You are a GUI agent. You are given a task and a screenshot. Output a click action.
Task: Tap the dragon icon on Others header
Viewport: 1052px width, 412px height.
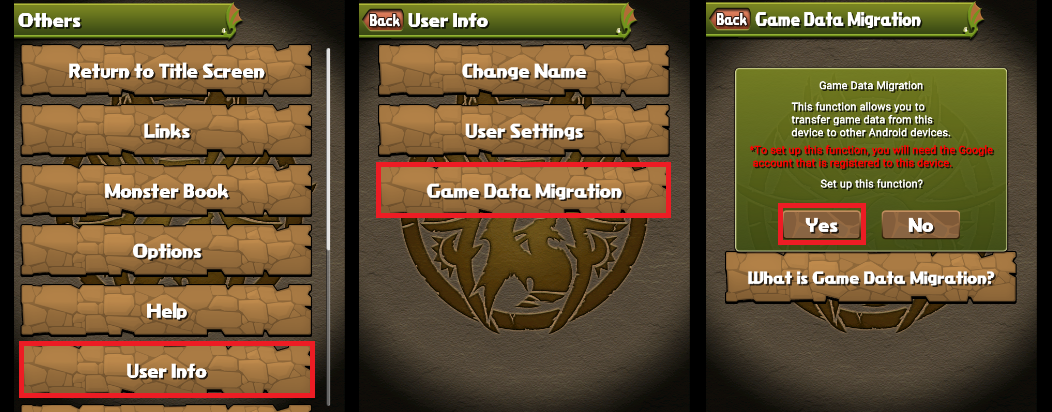231,18
